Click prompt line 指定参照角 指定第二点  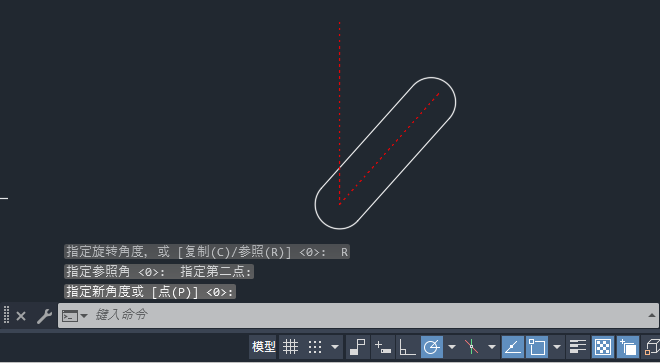tap(159, 271)
